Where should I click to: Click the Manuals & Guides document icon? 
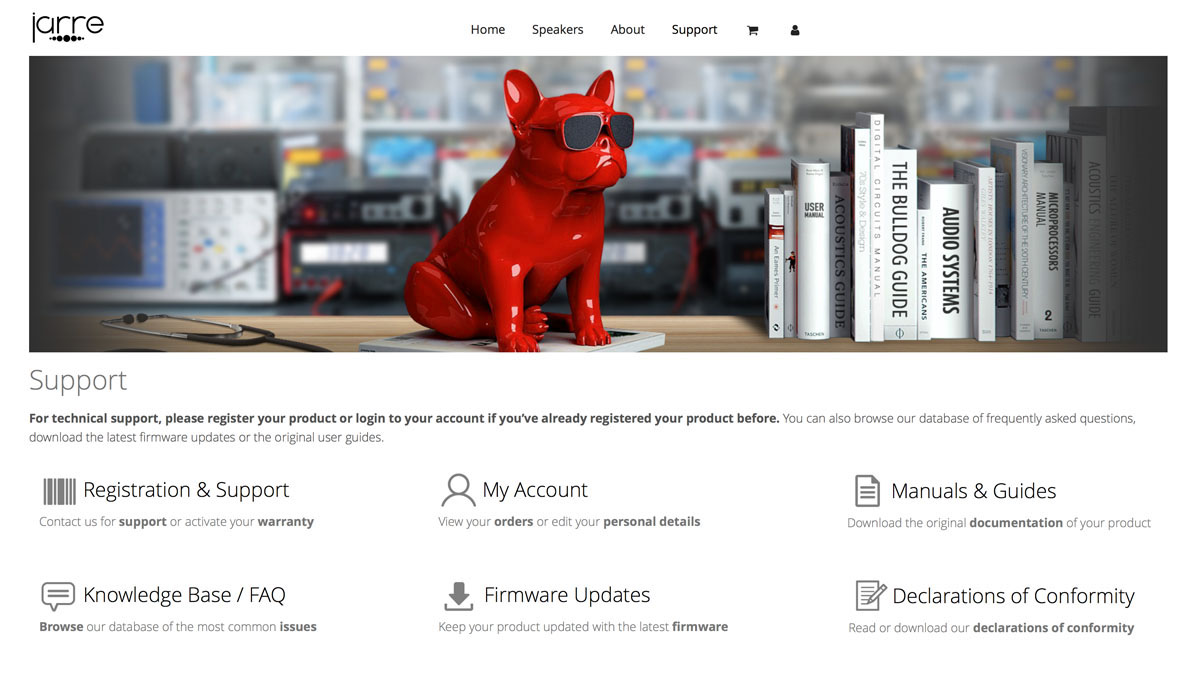click(867, 491)
